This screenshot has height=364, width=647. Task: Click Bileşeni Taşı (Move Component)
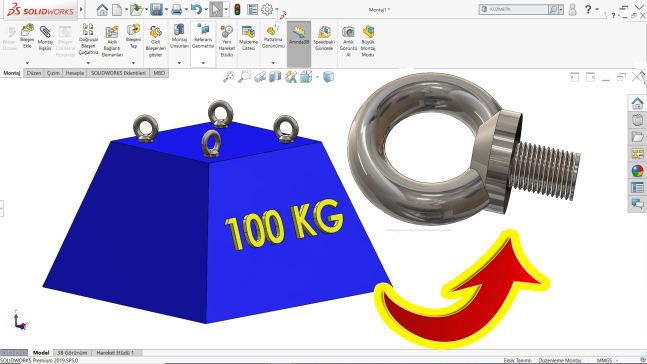[x=133, y=36]
